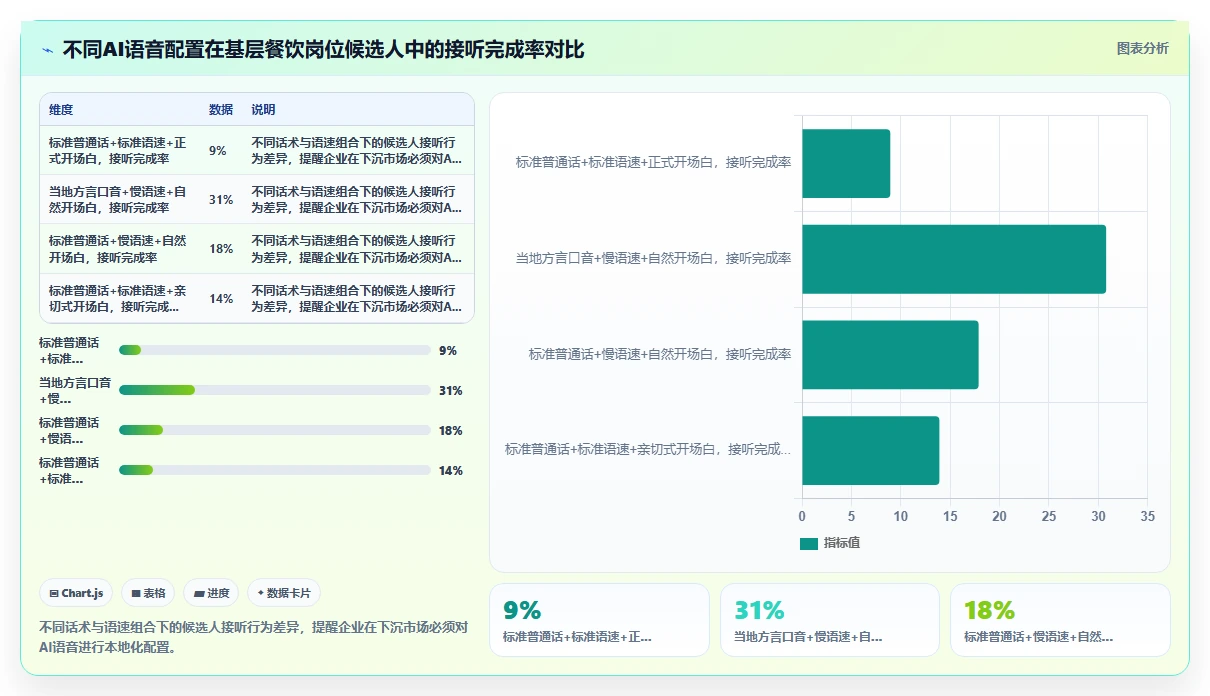
Task: Select the table row showing 14%
Action: (x=257, y=298)
